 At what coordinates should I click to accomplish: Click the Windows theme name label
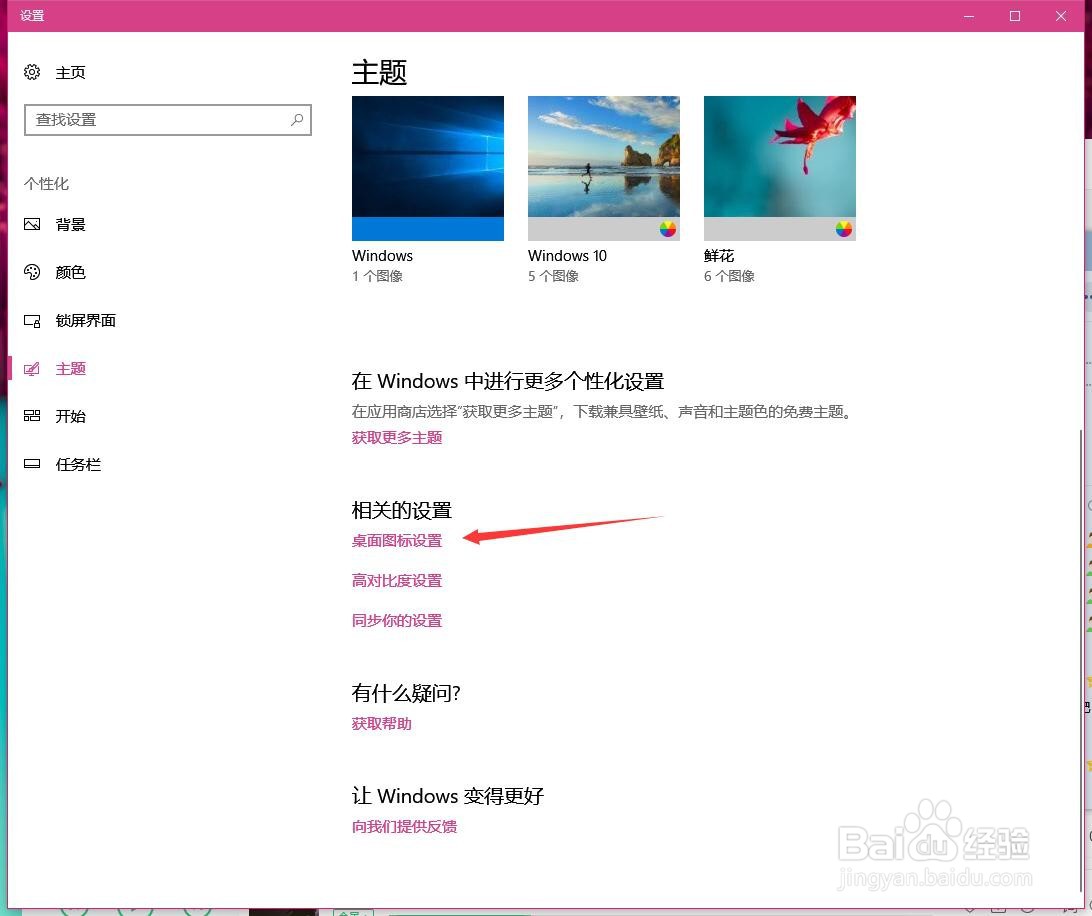(x=382, y=256)
